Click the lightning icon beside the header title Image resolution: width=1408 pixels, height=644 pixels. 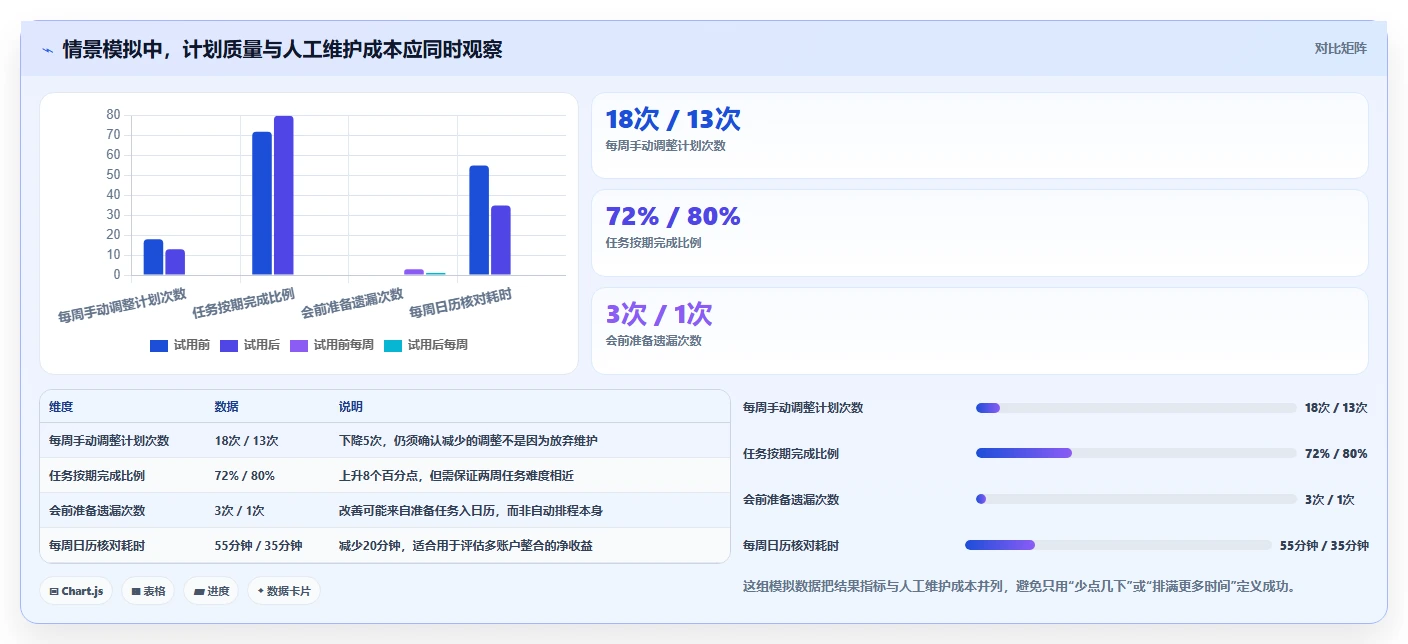(47, 49)
